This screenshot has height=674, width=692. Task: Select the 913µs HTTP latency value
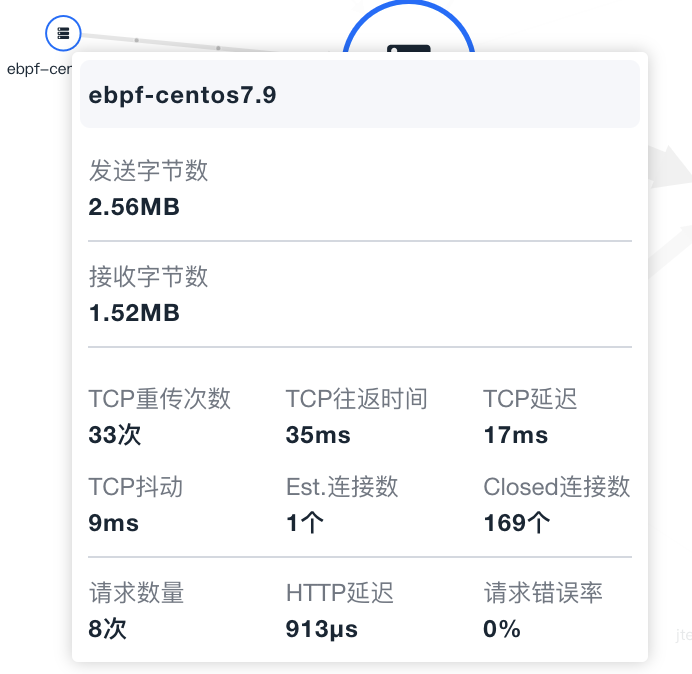322,629
